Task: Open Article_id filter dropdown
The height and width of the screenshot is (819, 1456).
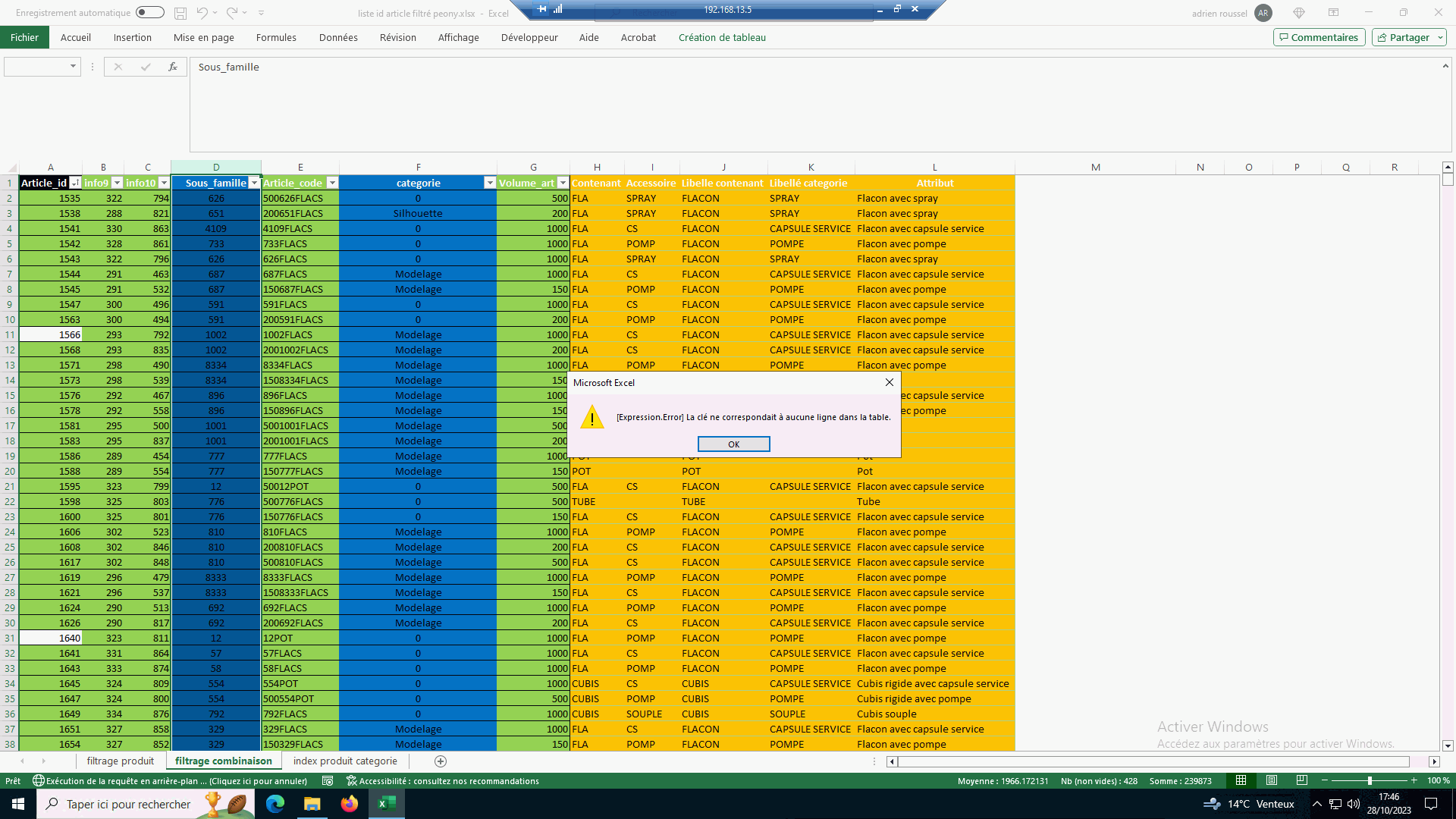Action: coord(75,183)
